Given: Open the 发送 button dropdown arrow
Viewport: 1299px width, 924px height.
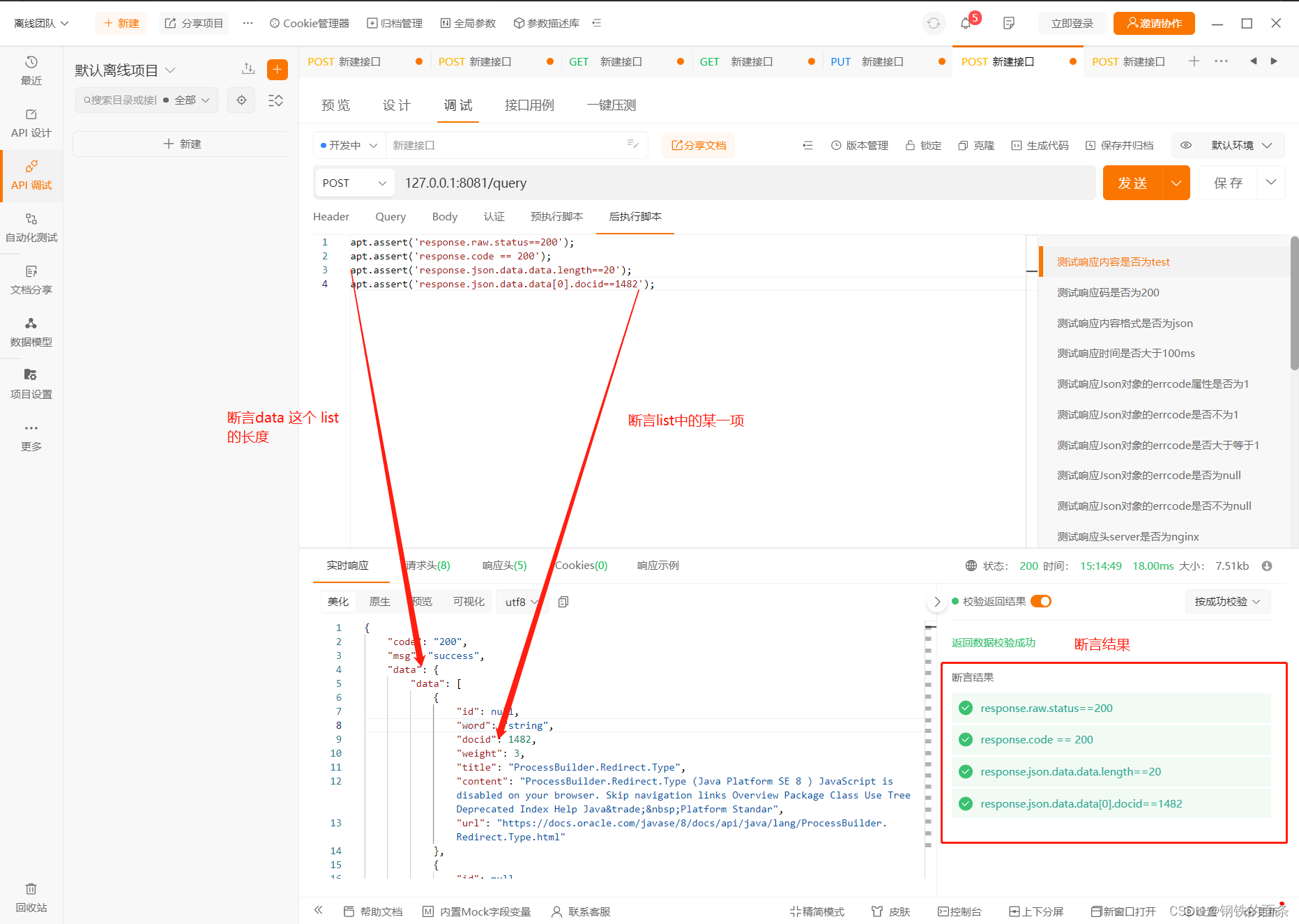Looking at the screenshot, I should [1176, 183].
